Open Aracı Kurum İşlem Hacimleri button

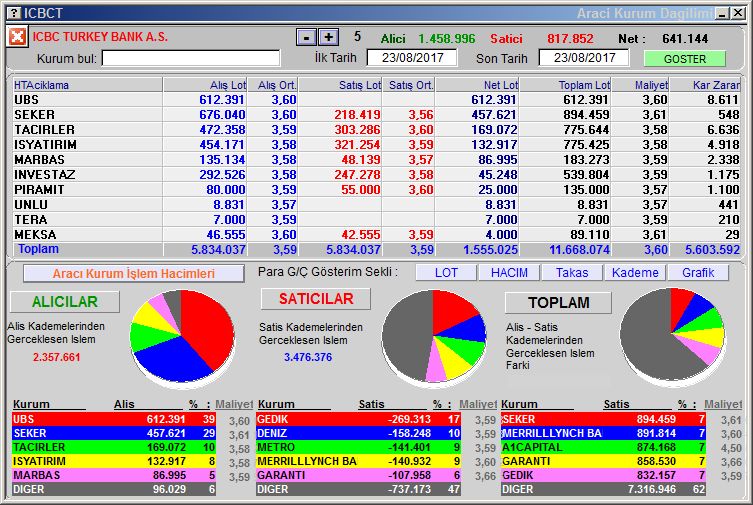134,274
